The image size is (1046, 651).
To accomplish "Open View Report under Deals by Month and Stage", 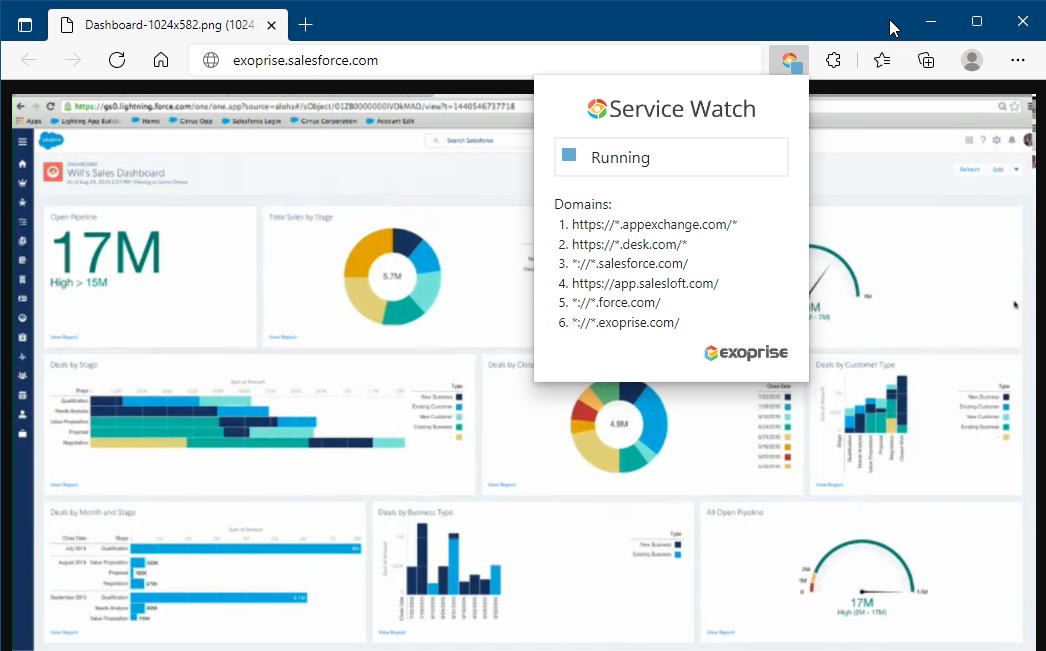I will (x=64, y=632).
